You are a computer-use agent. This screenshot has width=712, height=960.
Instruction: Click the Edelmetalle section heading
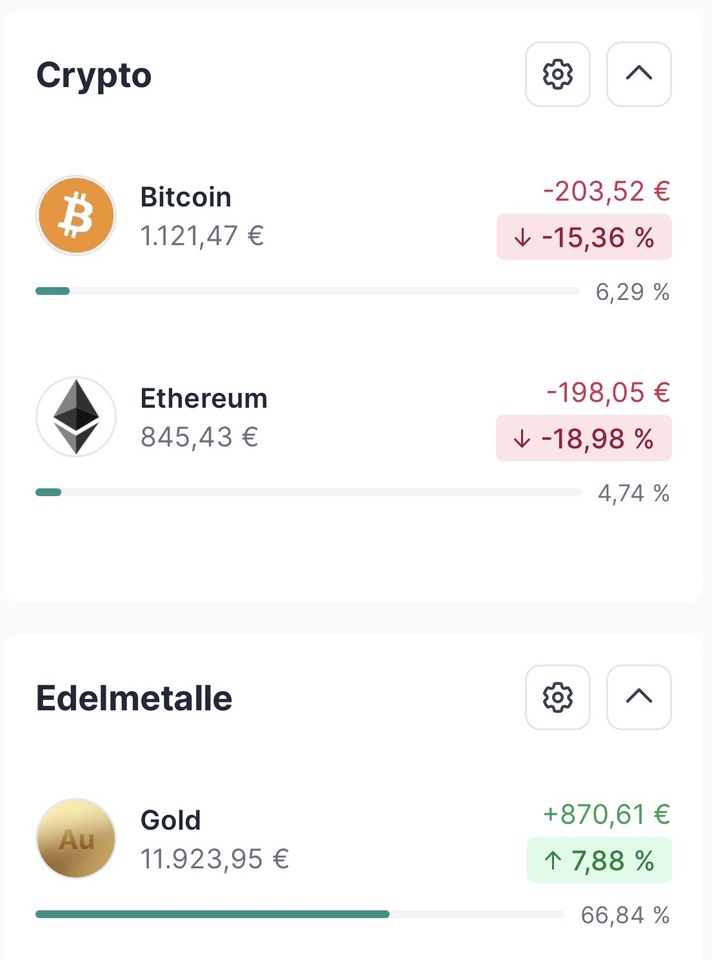(134, 698)
